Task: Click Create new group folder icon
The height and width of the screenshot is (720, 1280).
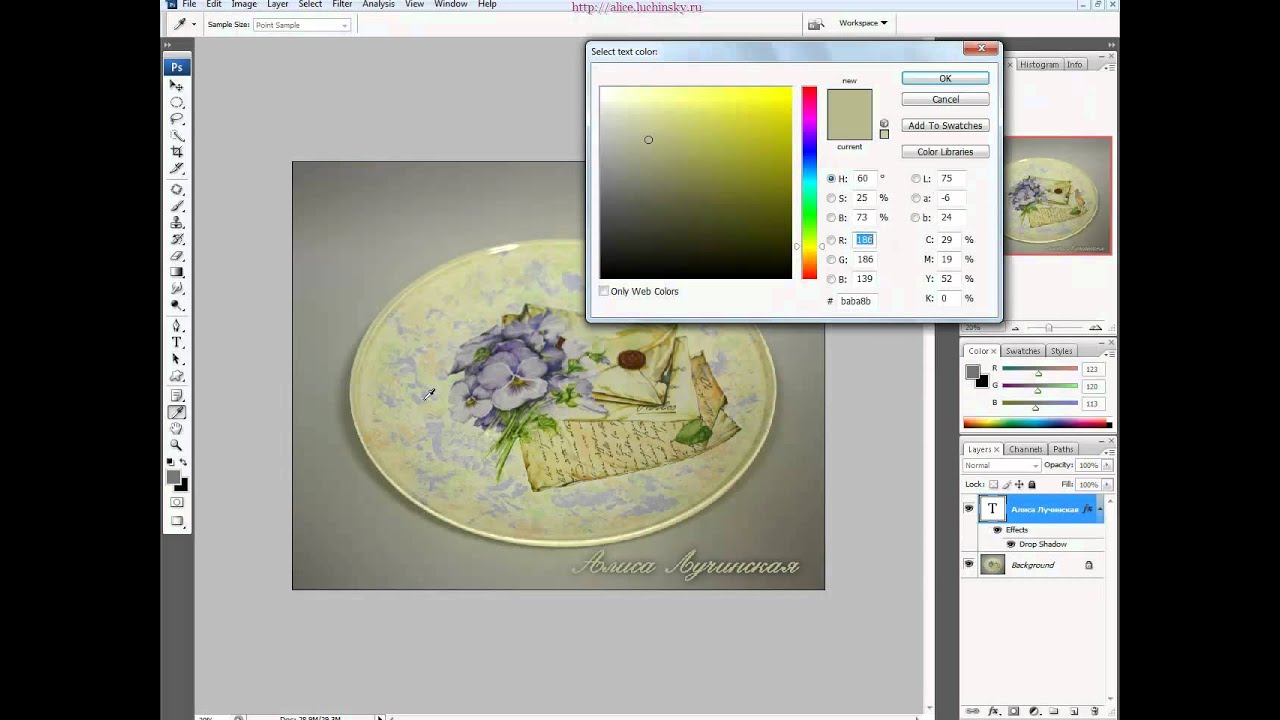Action: [1054, 711]
